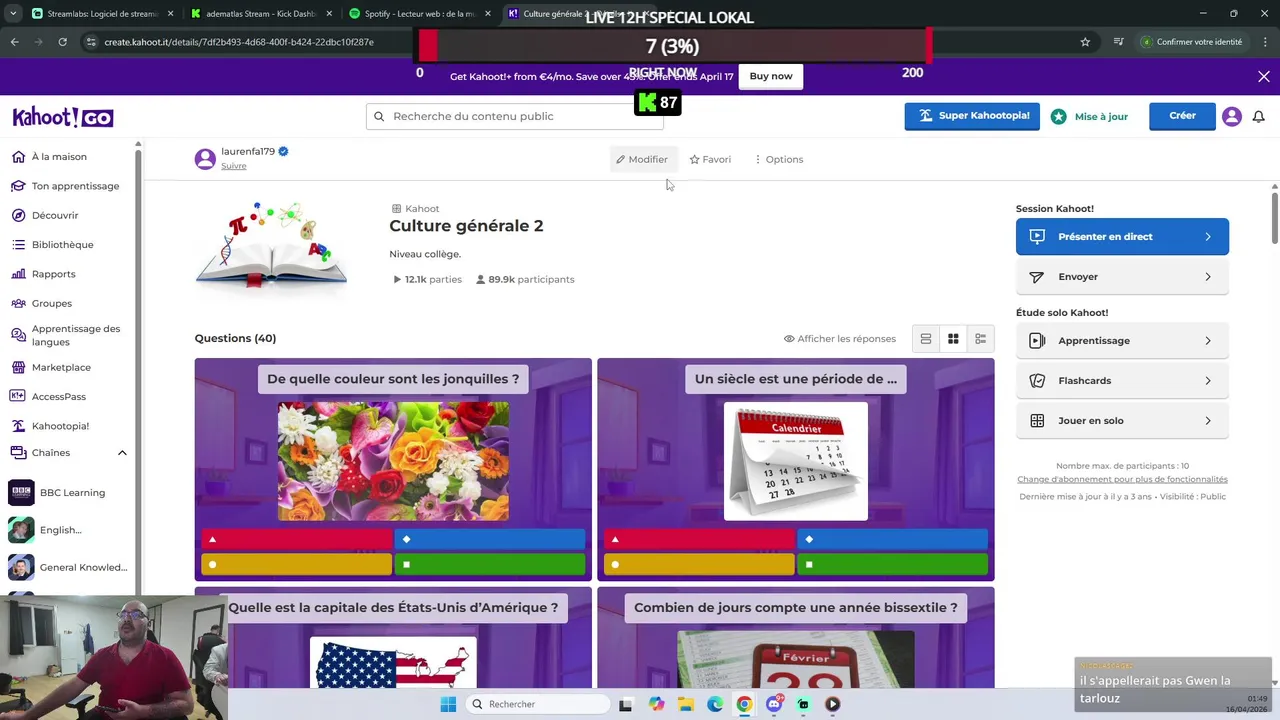The height and width of the screenshot is (720, 1280).
Task: Click blue diamond answer on jonquilles card
Action: click(490, 540)
